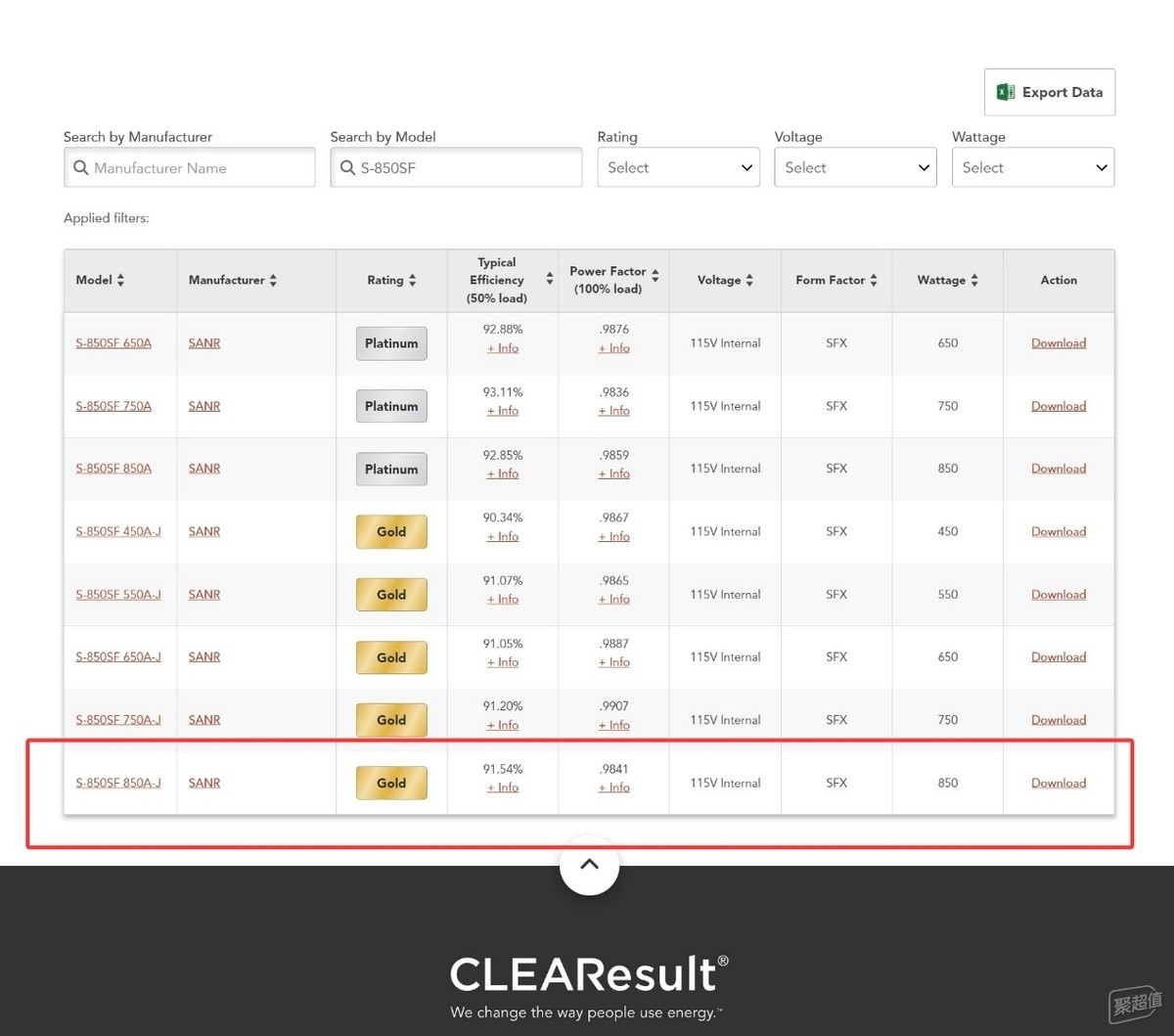Click SANR link in S-850SF 650A row
Image resolution: width=1174 pixels, height=1036 pixels.
(204, 343)
